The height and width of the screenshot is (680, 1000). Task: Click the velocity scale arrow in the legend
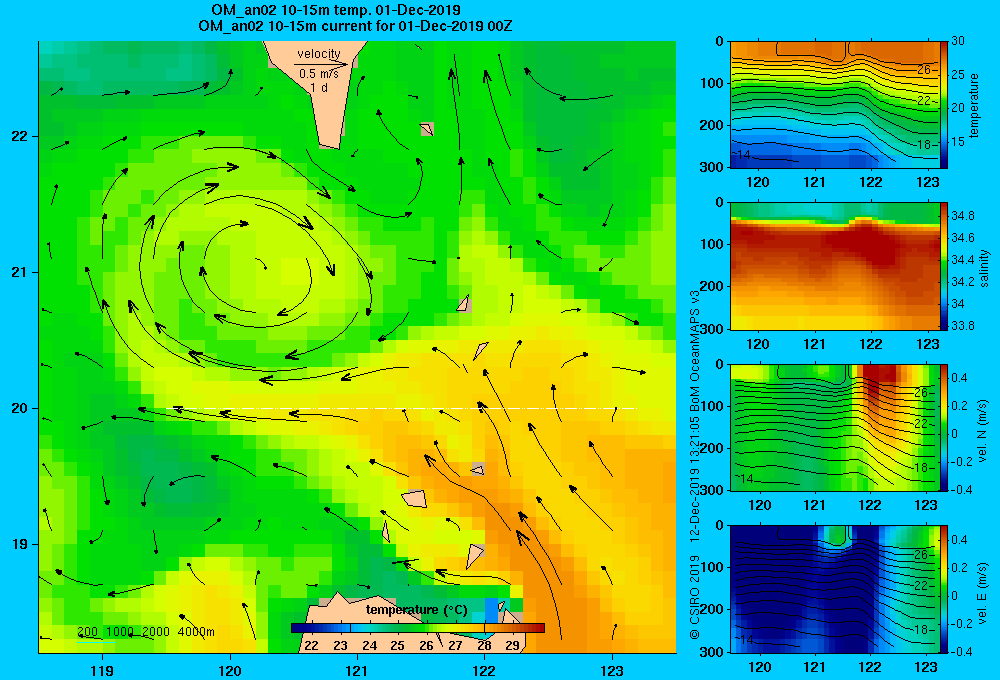pos(321,64)
